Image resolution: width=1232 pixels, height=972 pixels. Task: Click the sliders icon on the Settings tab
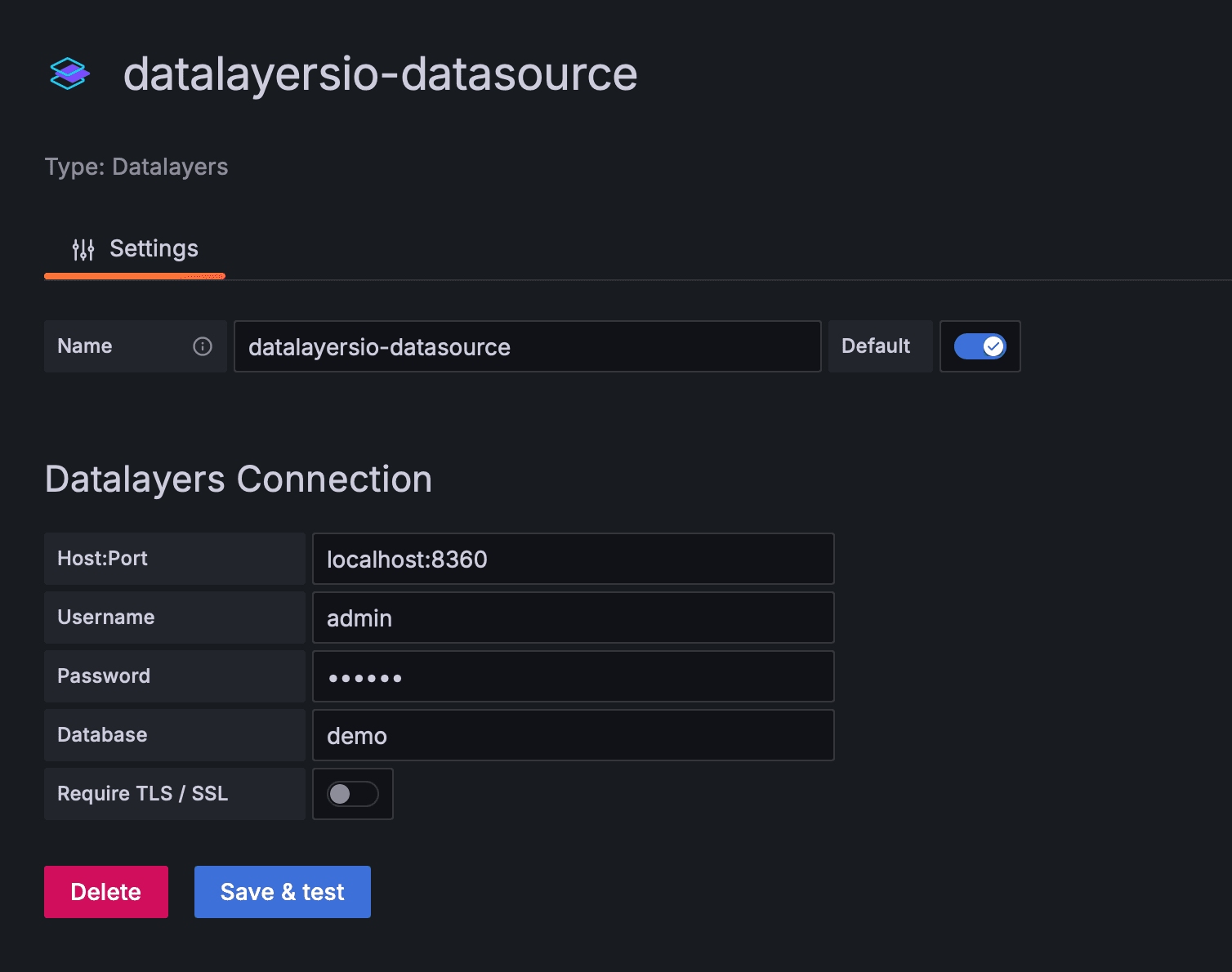83,249
